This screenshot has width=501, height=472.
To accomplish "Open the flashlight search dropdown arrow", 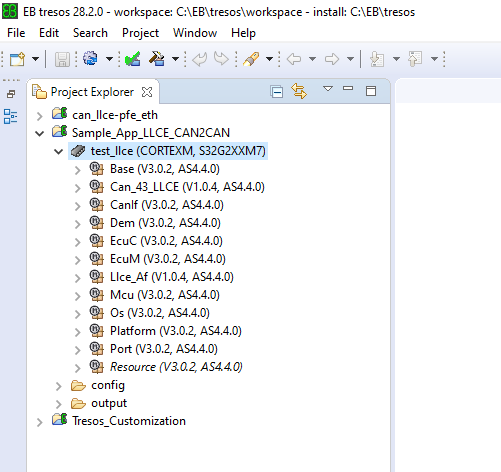I will pos(269,59).
